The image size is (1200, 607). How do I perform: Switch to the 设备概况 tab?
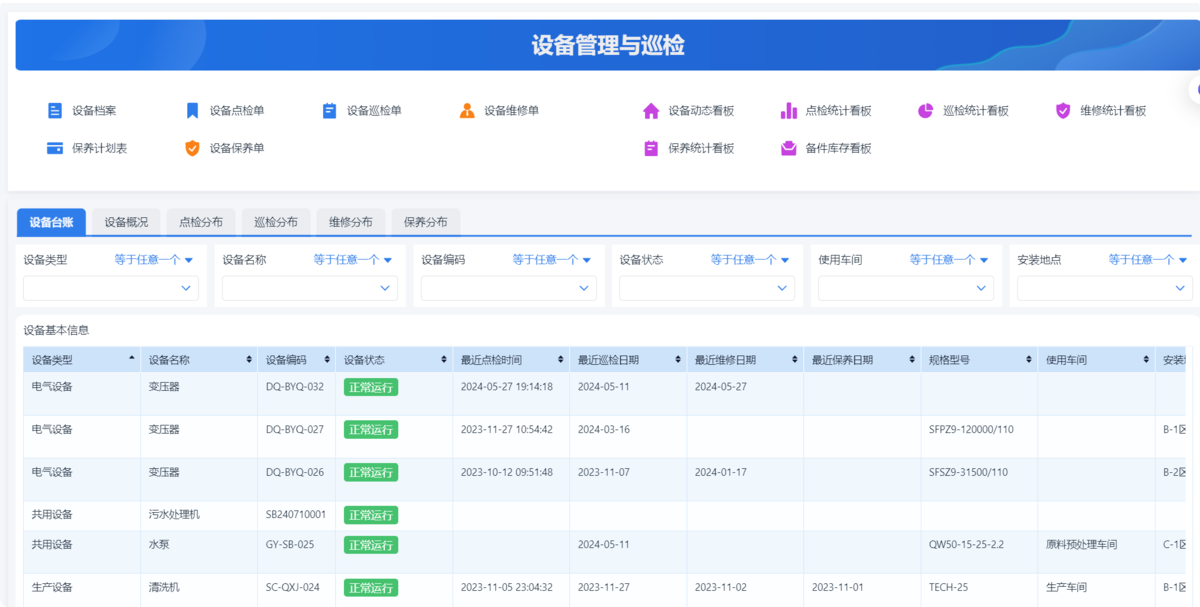point(126,222)
